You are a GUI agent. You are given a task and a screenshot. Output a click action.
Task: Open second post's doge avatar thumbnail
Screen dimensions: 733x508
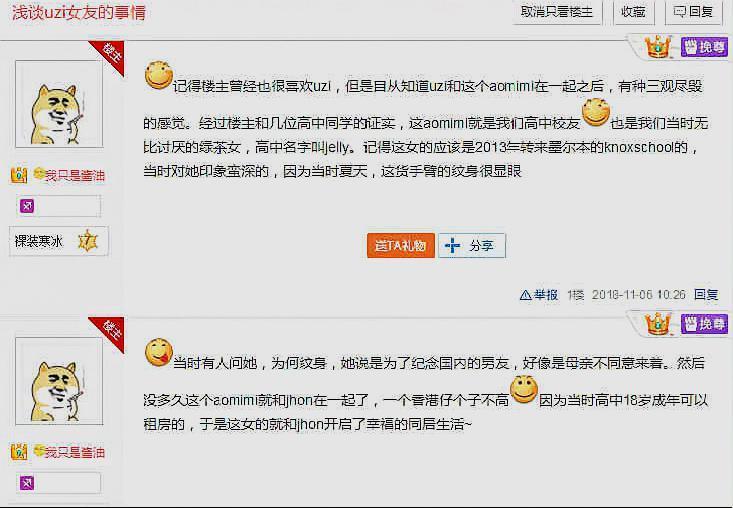click(59, 381)
